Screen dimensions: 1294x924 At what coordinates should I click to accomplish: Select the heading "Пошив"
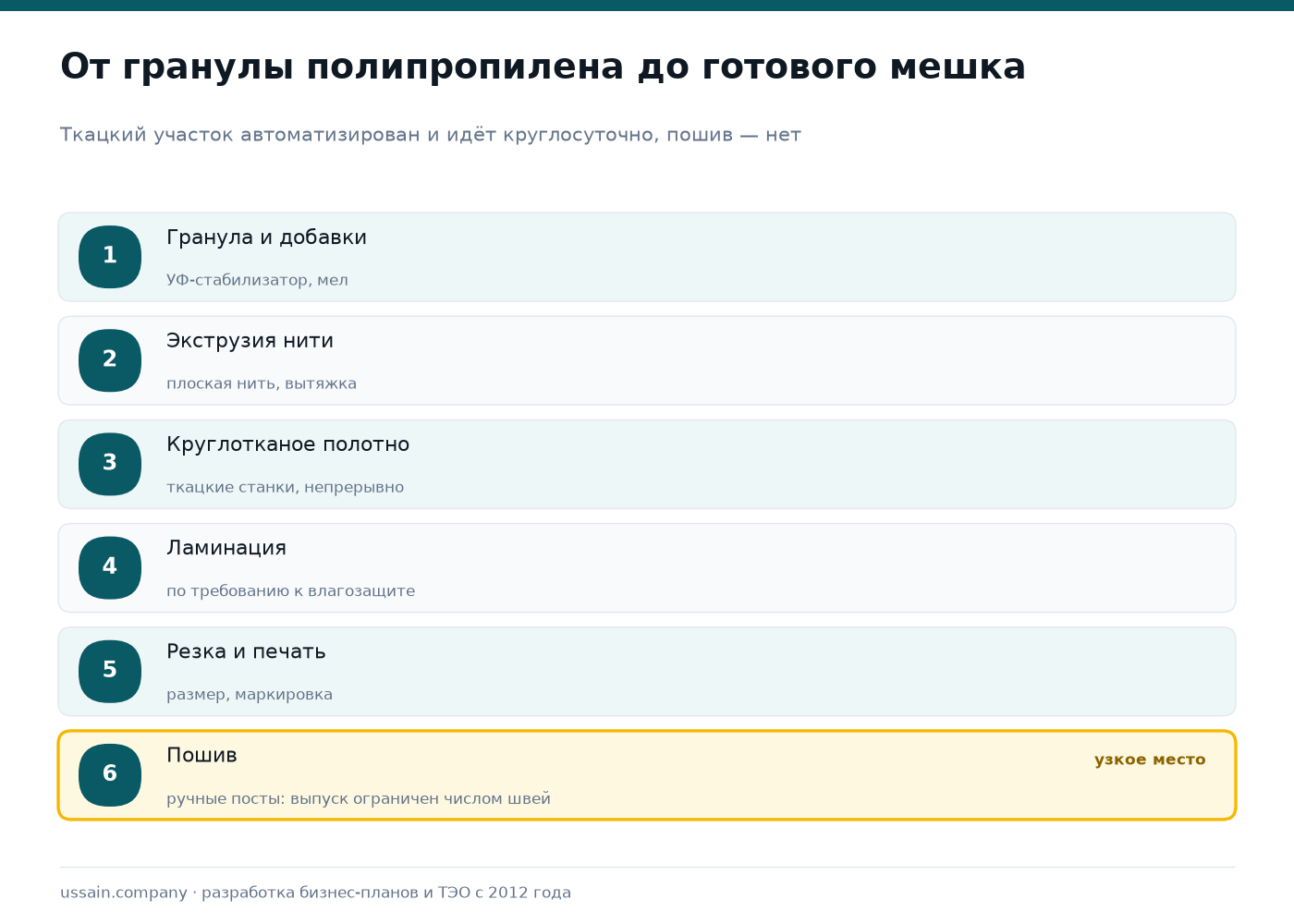(x=201, y=755)
